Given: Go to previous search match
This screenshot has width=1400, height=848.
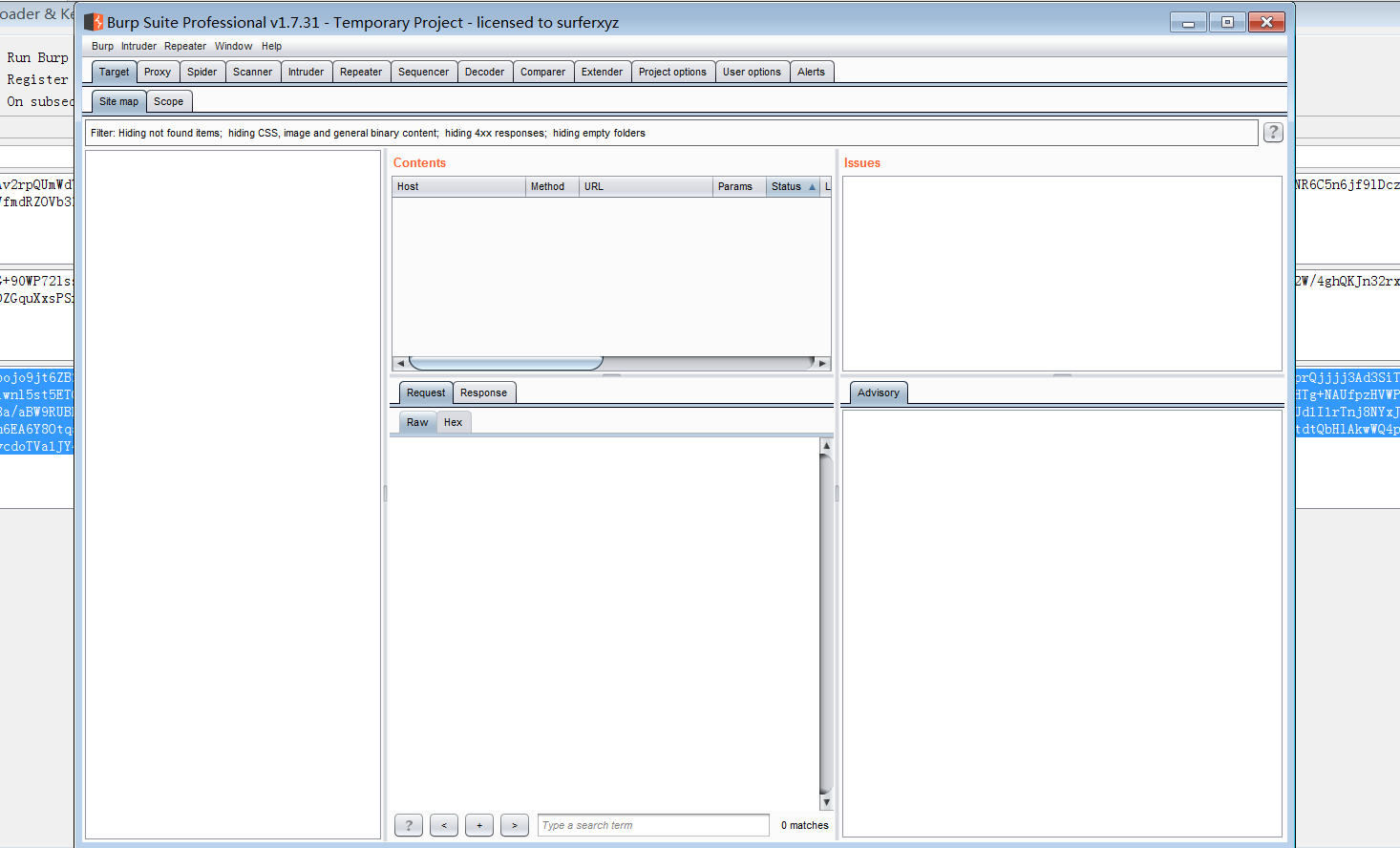Looking at the screenshot, I should (444, 825).
